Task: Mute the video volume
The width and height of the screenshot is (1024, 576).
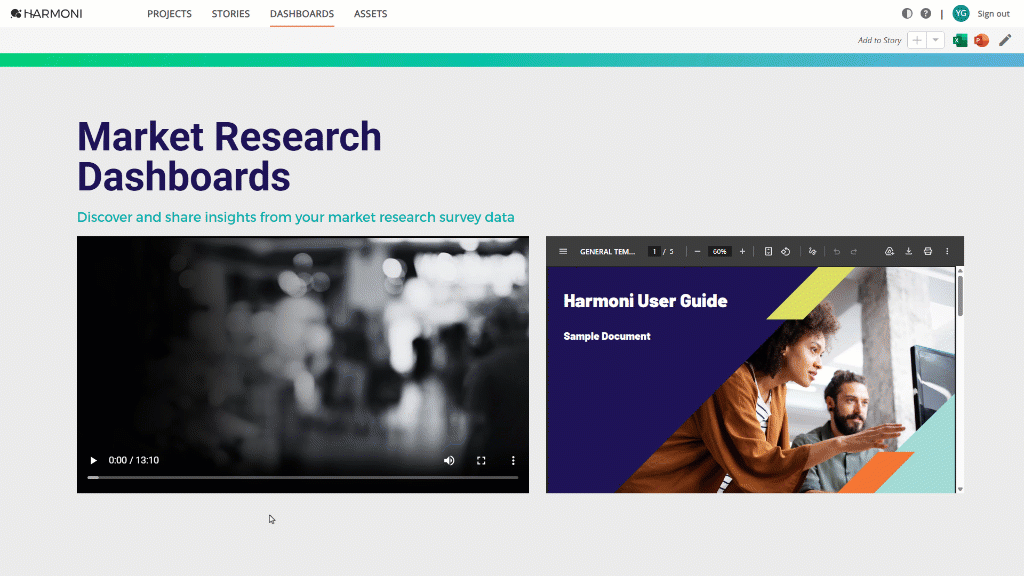Action: click(x=449, y=460)
